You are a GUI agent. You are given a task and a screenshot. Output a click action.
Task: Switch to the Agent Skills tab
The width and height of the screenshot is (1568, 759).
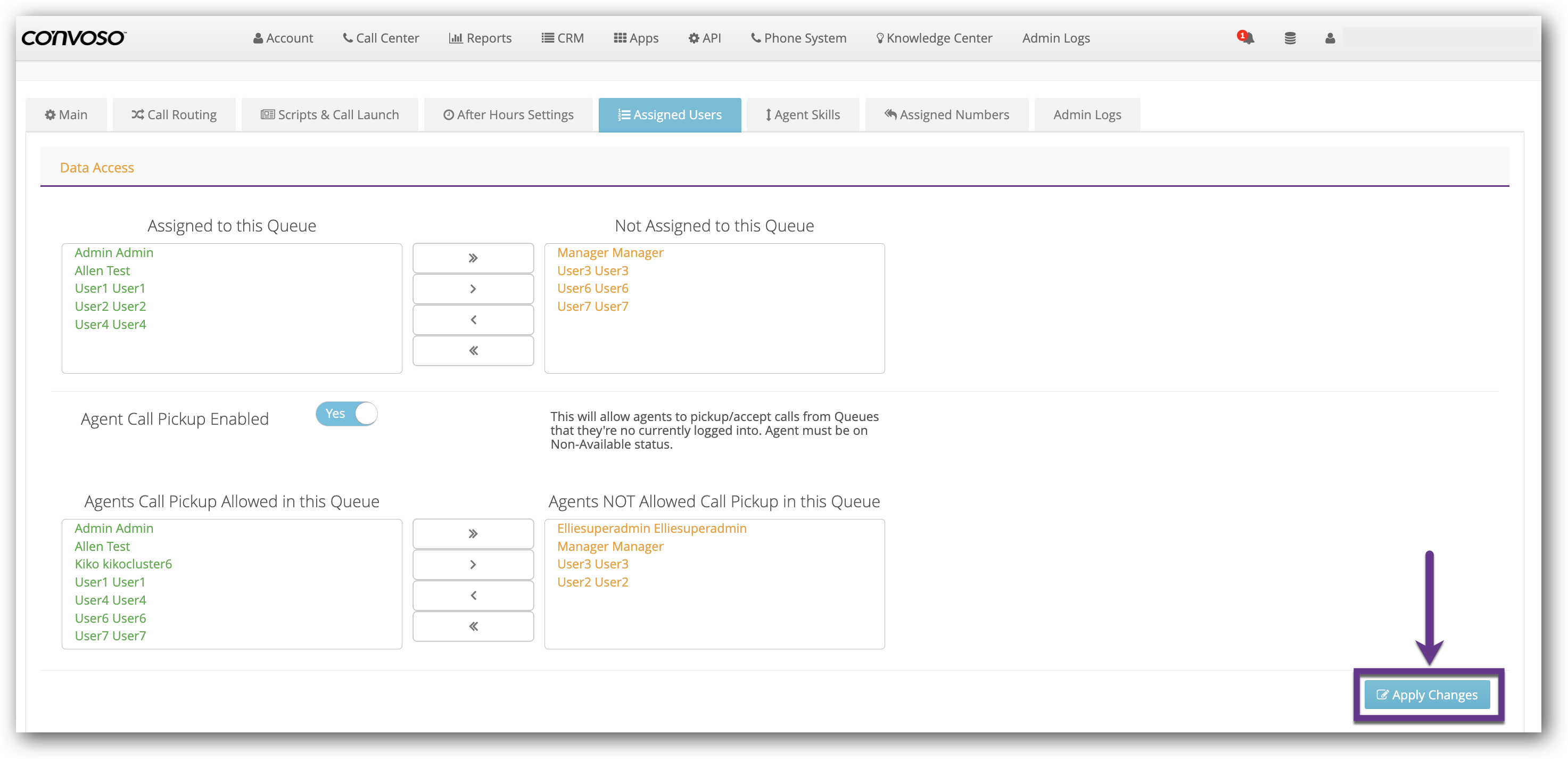[803, 115]
